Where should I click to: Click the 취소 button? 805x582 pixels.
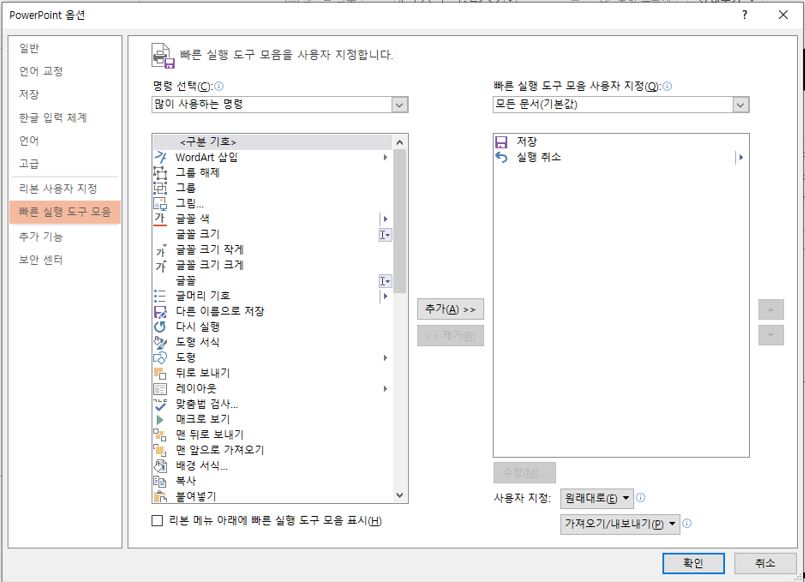764,563
